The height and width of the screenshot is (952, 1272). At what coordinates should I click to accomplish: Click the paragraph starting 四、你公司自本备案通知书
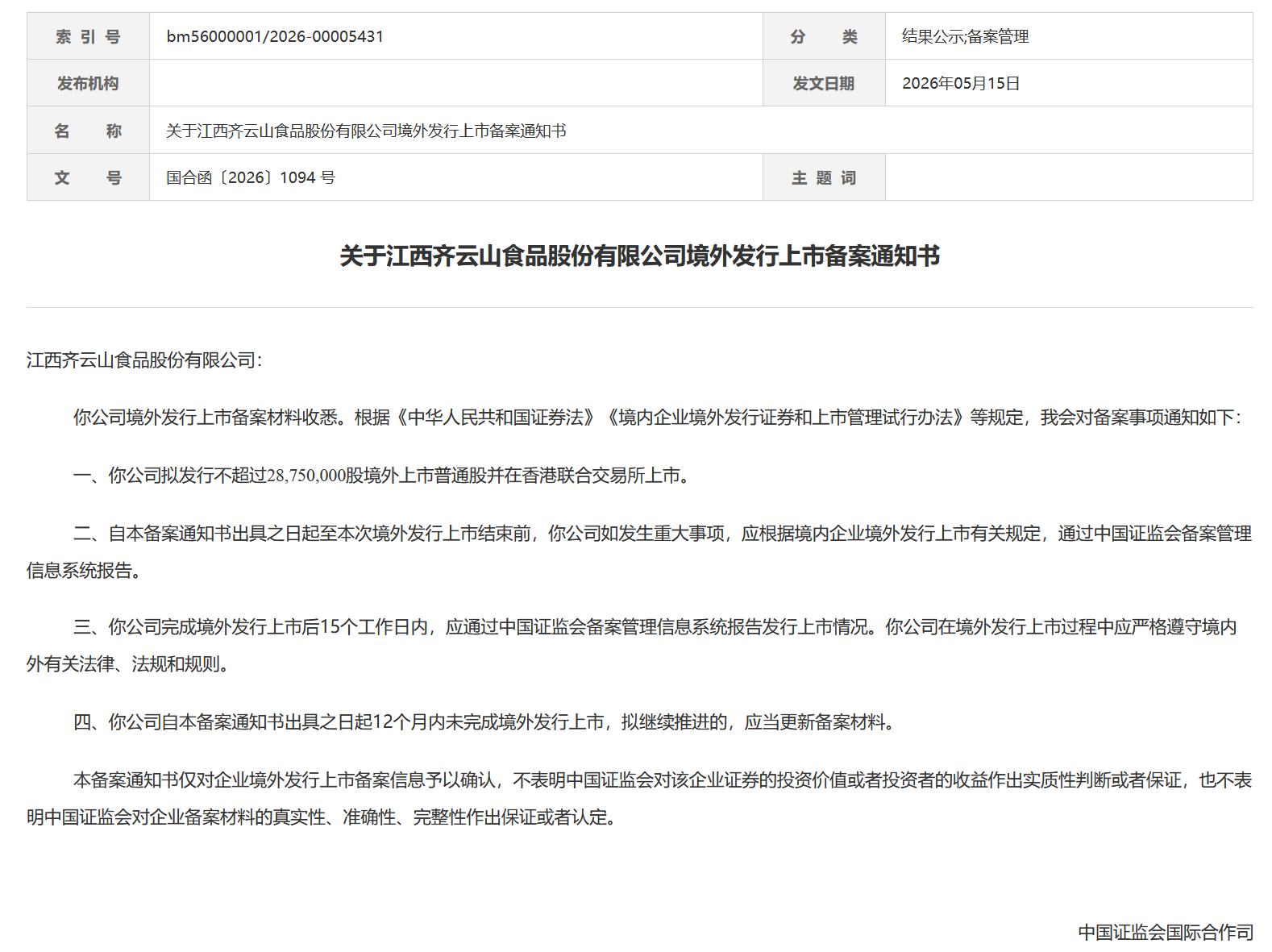coord(485,721)
